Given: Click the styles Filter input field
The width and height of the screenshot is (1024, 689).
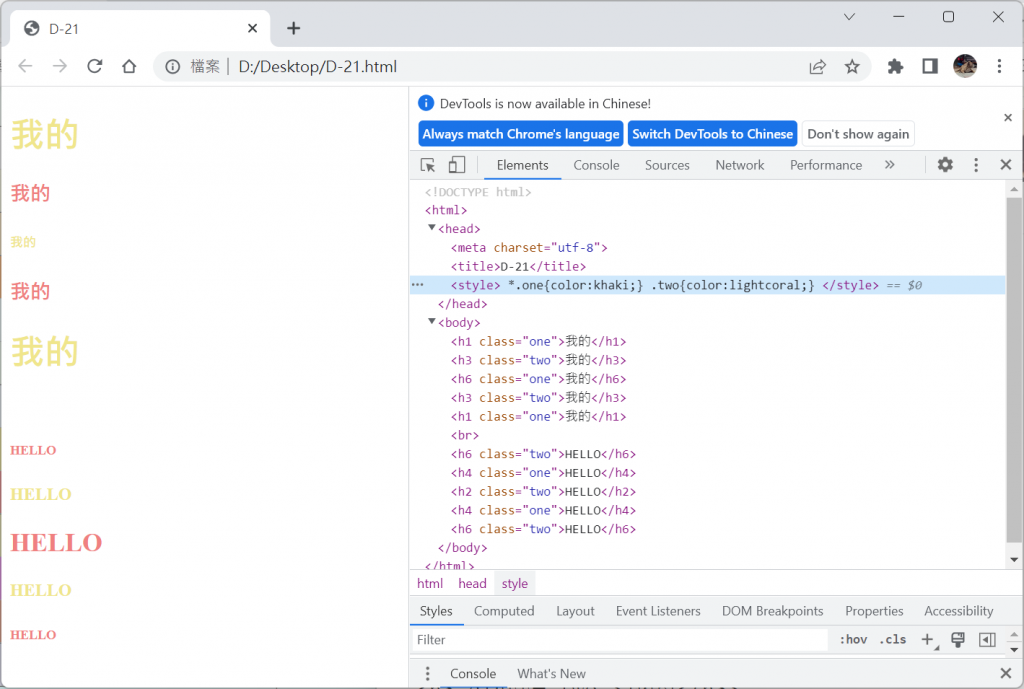Looking at the screenshot, I should tap(619, 640).
